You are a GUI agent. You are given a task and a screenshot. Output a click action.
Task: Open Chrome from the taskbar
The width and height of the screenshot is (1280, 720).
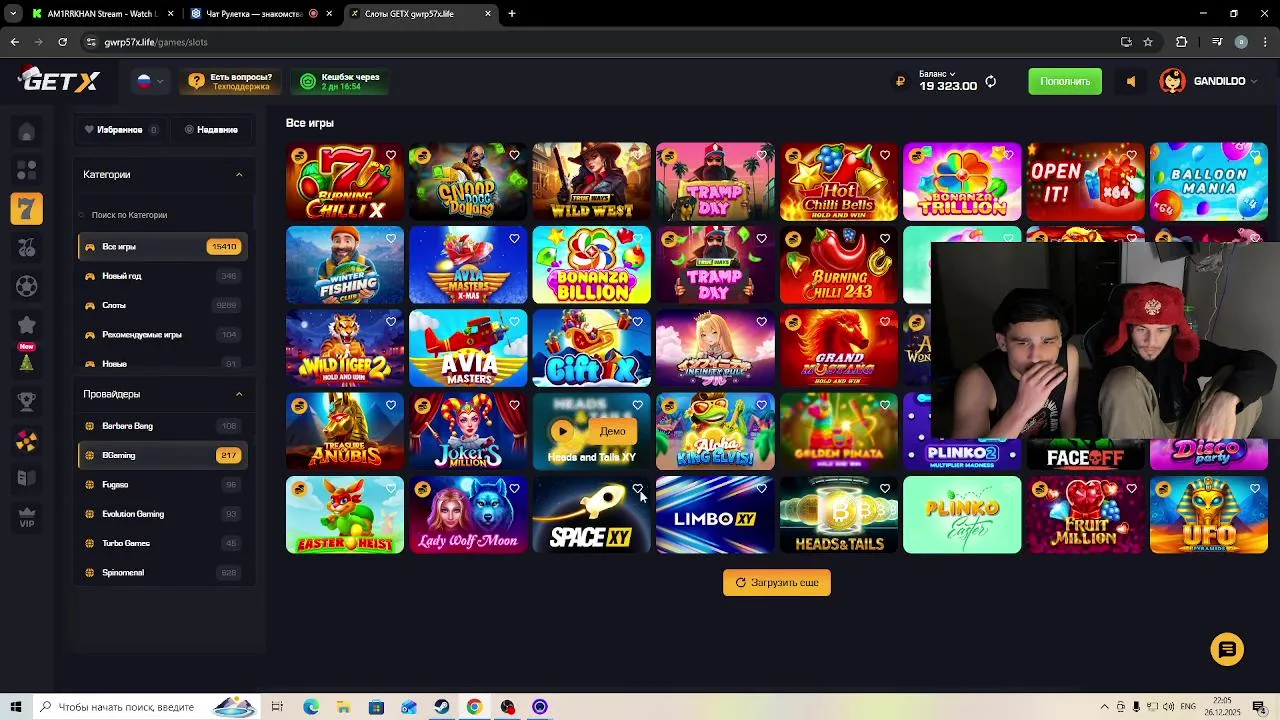[x=474, y=707]
